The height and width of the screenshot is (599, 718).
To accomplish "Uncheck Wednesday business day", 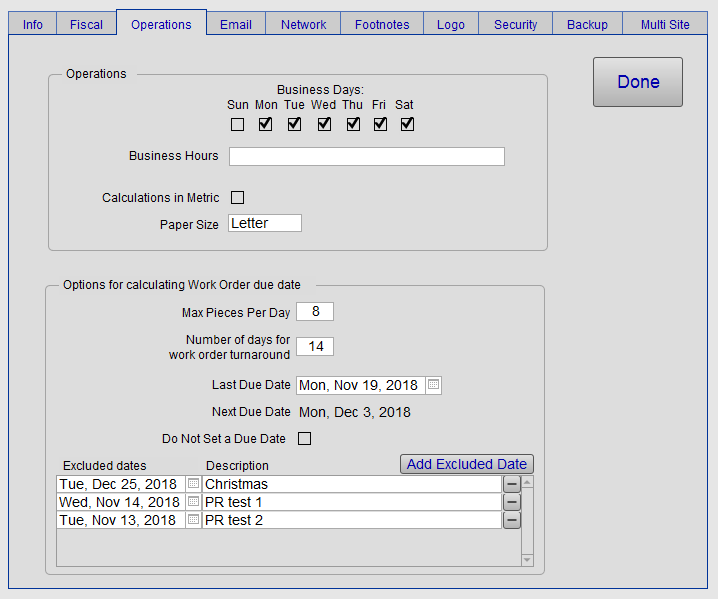I will pyautogui.click(x=324, y=124).
